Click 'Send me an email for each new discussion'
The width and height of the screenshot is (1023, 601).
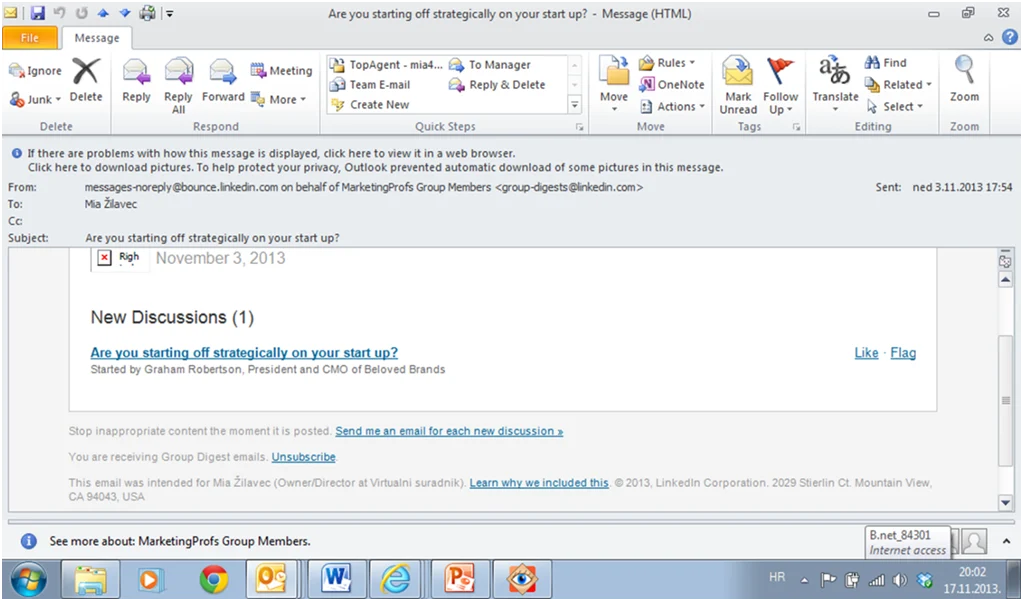tap(449, 431)
